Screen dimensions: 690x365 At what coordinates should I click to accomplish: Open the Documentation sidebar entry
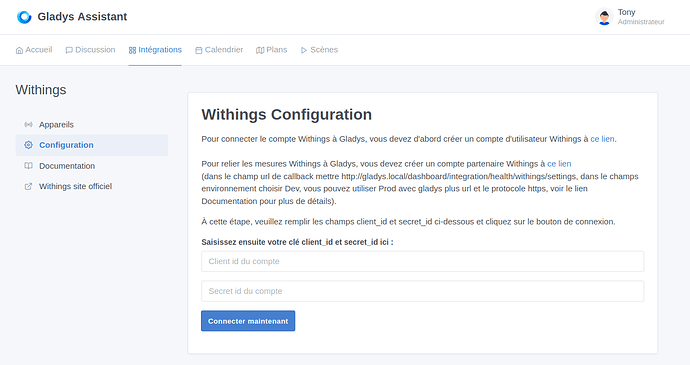pyautogui.click(x=92, y=166)
